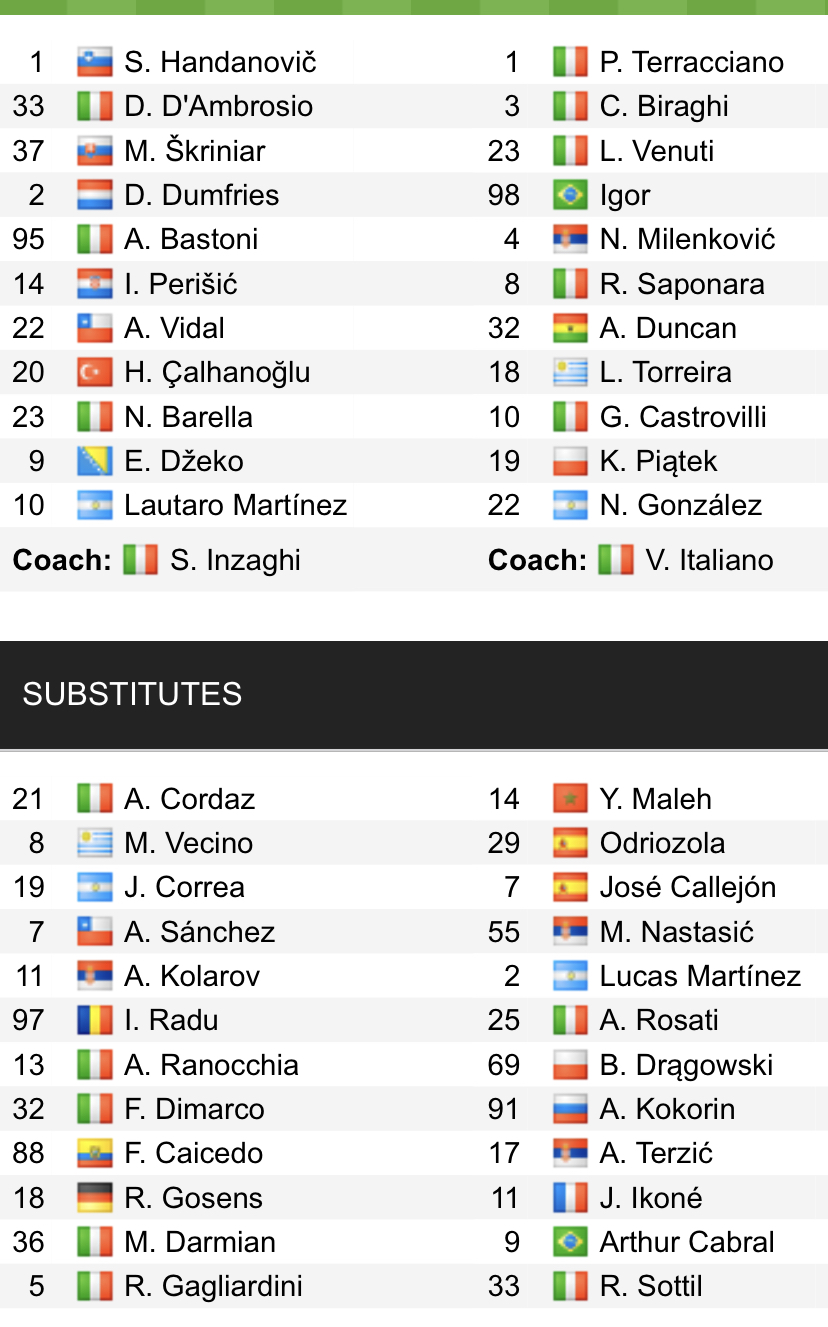Click the Slovenian flag beside S. Handanovič

coord(94,63)
